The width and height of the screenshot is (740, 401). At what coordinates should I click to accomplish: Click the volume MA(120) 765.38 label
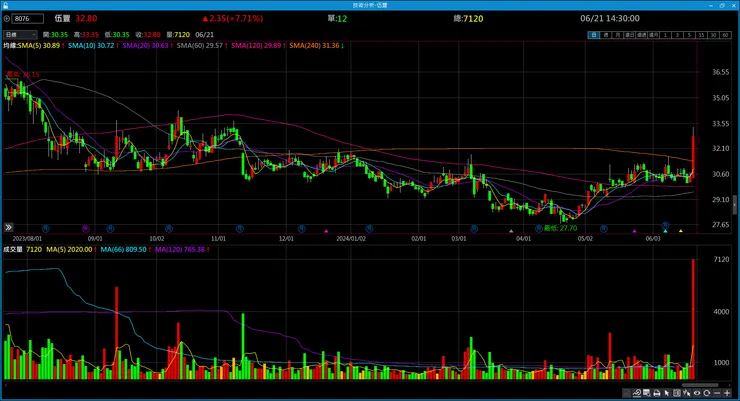(x=180, y=250)
